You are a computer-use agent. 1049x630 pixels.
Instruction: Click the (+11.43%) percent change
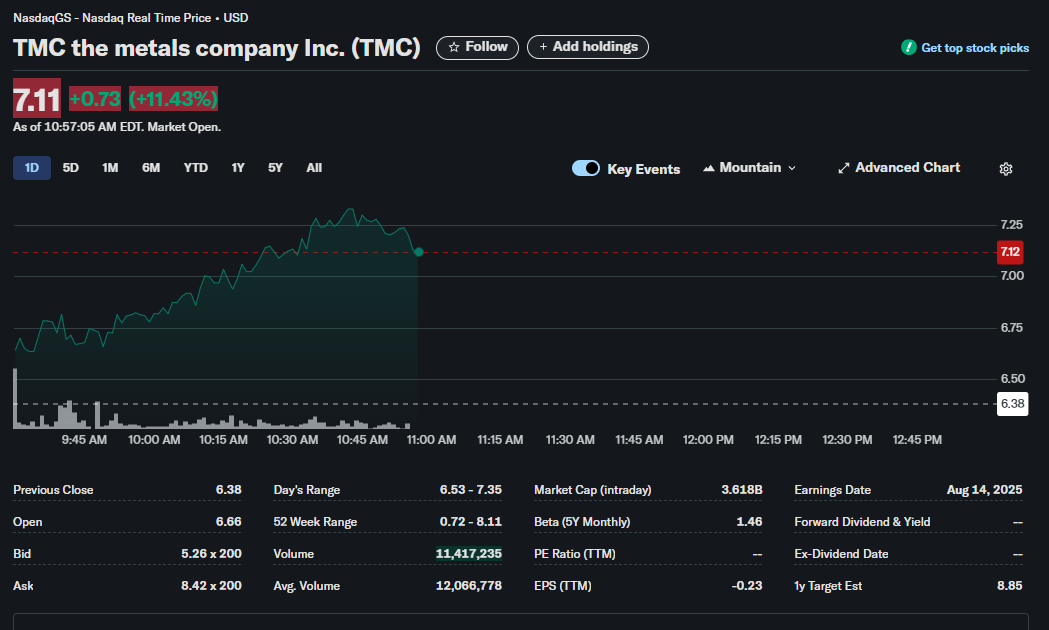pyautogui.click(x=173, y=99)
